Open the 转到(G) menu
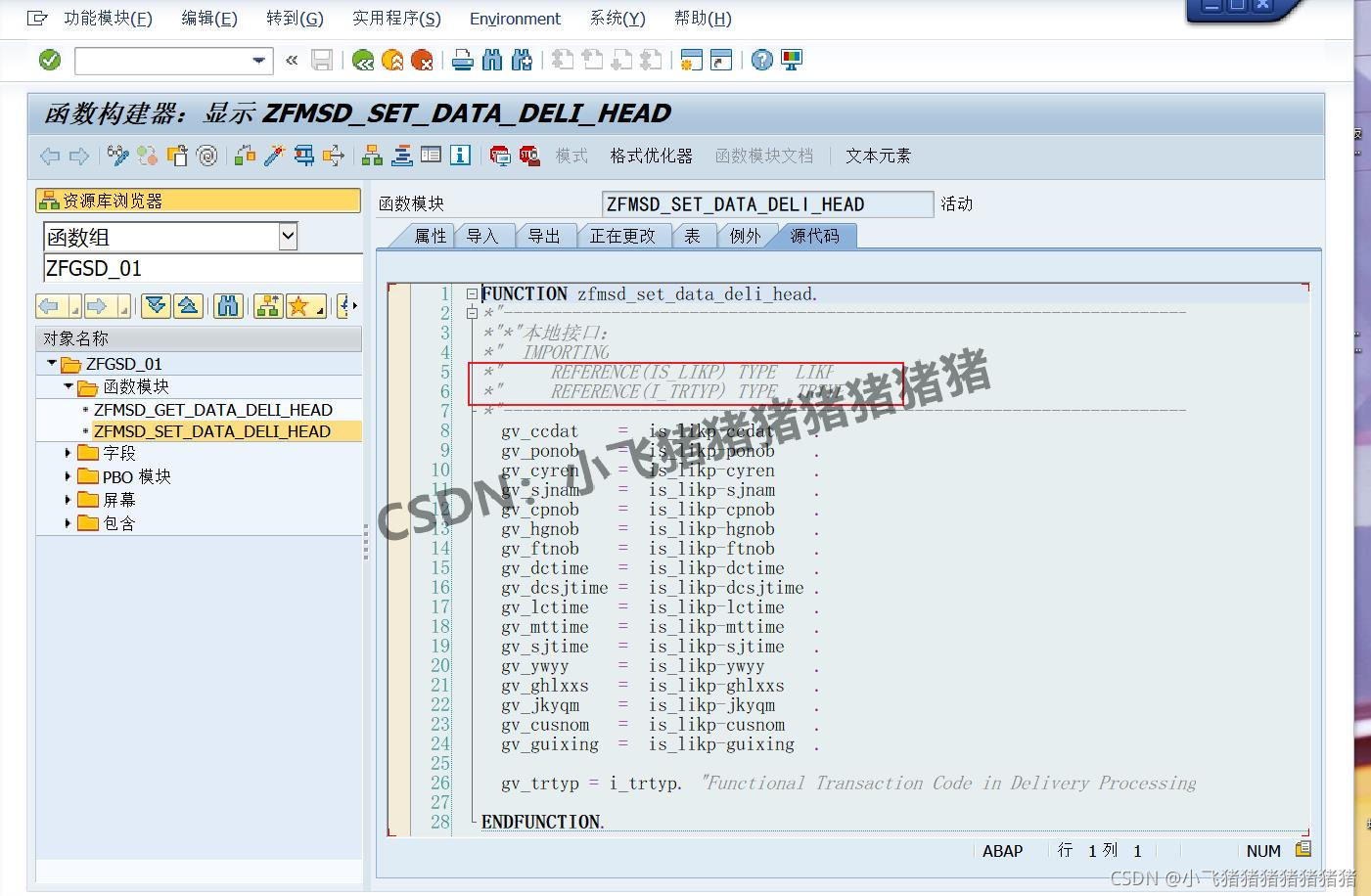1371x896 pixels. [295, 19]
